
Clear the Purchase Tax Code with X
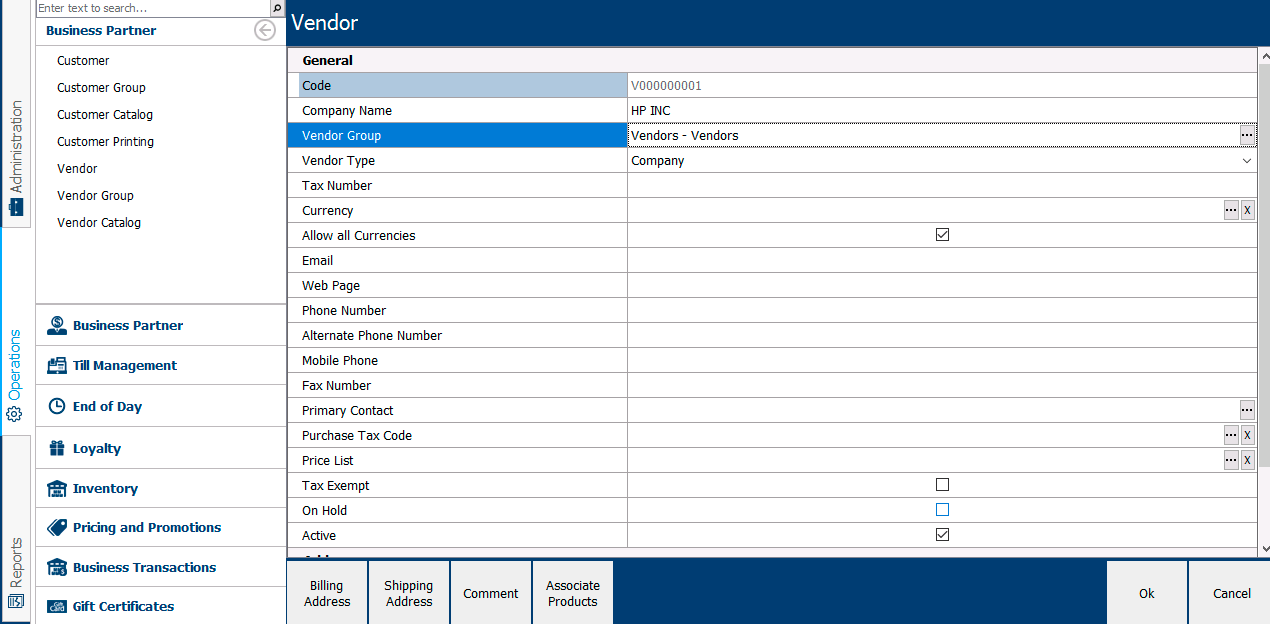click(x=1247, y=435)
